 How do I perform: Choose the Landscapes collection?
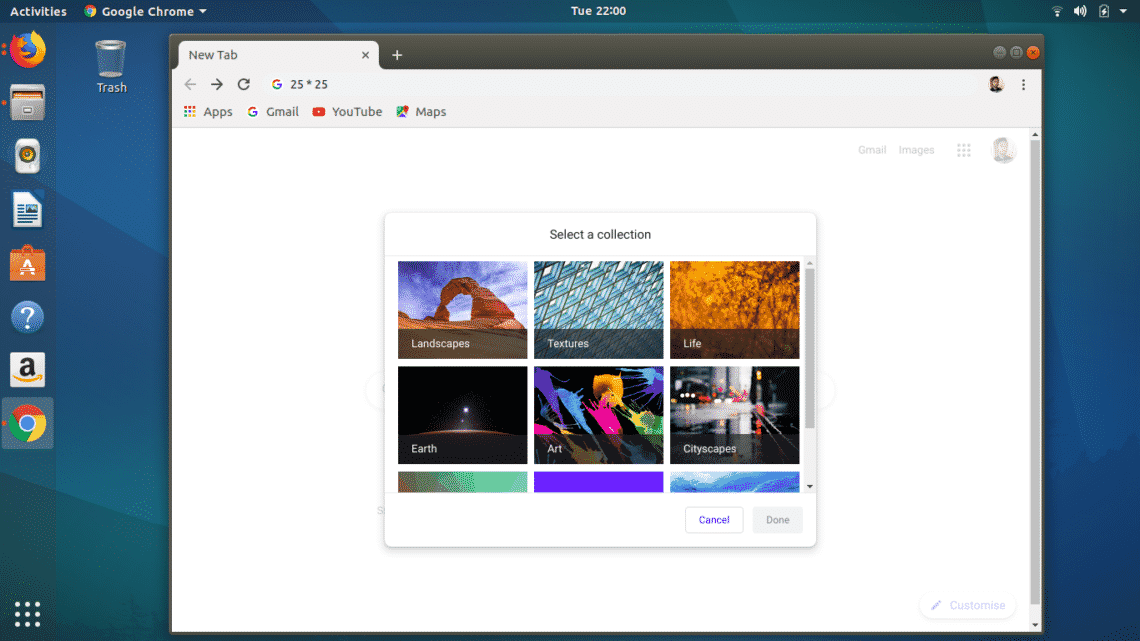[x=462, y=310]
